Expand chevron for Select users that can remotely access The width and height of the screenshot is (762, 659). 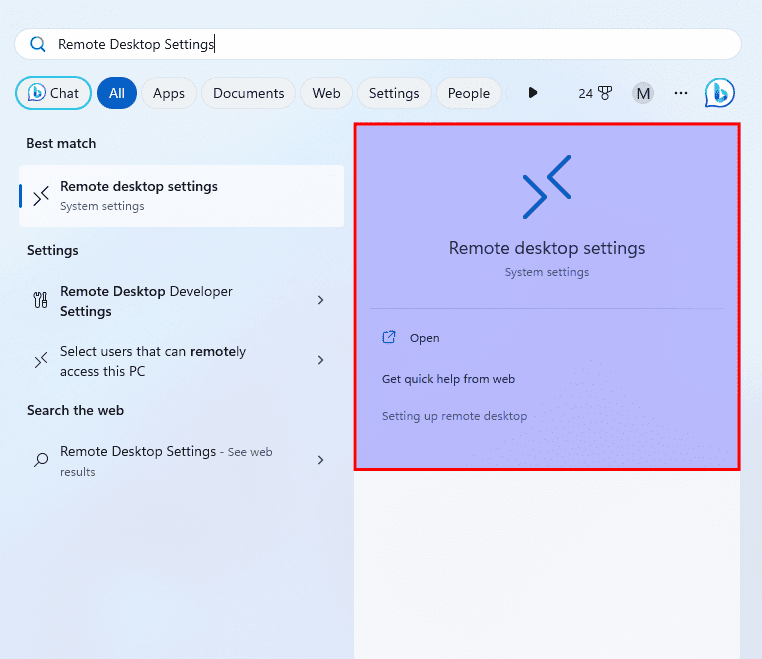point(320,360)
